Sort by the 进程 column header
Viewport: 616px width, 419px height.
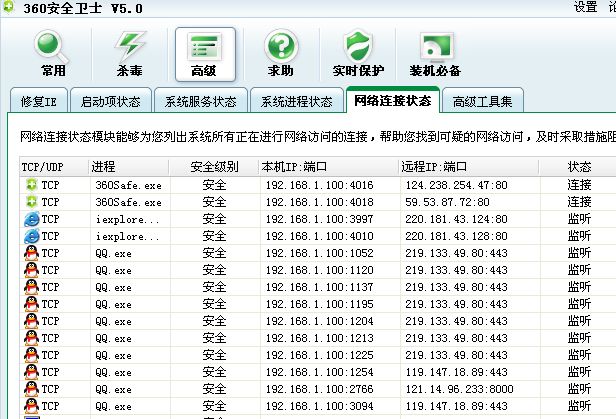click(129, 167)
